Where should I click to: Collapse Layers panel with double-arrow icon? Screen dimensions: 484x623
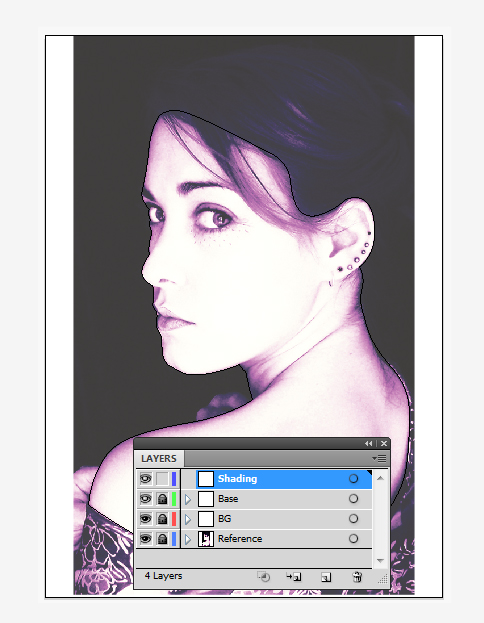[369, 444]
